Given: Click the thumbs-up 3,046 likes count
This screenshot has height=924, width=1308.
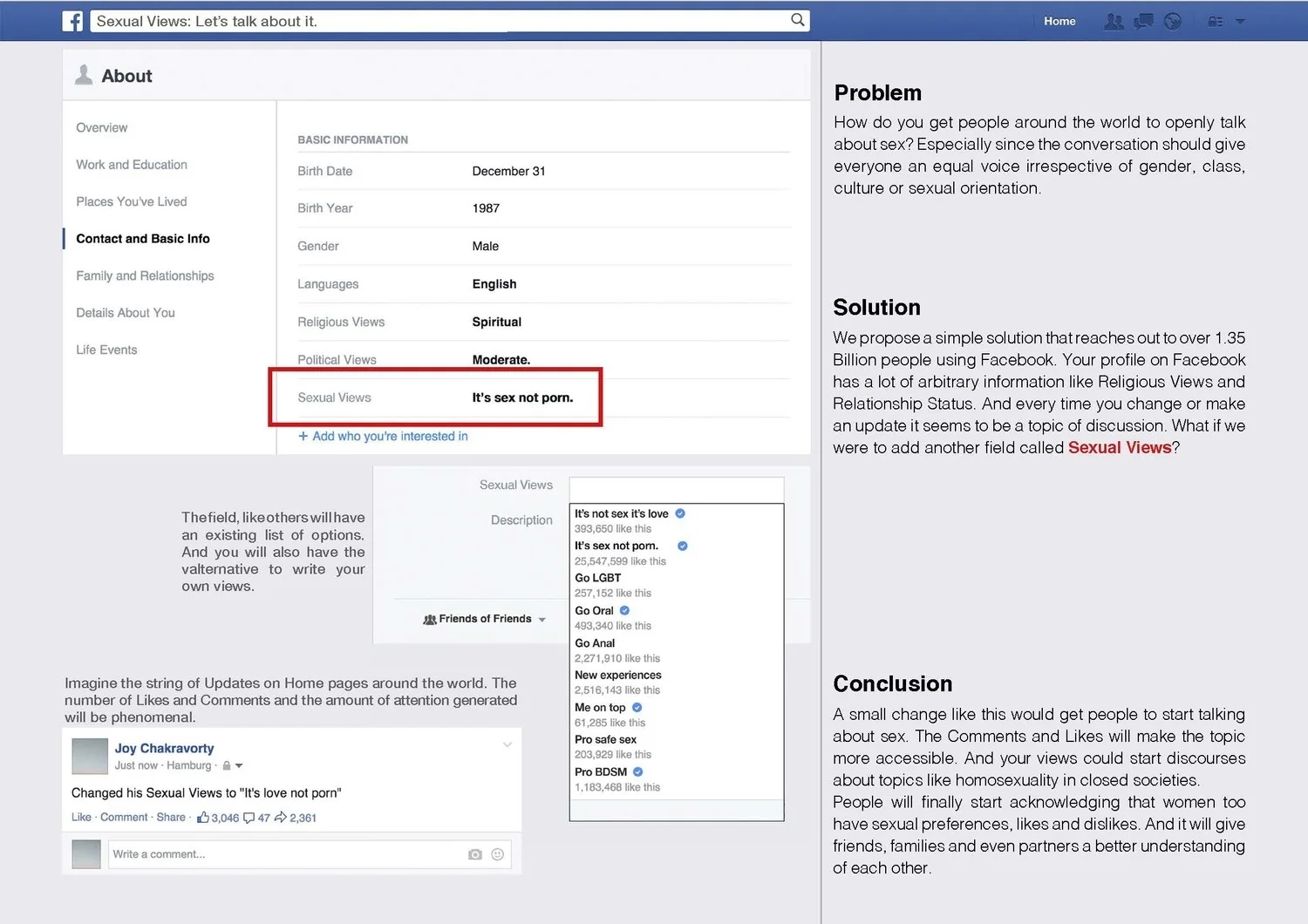Looking at the screenshot, I should pyautogui.click(x=218, y=818).
